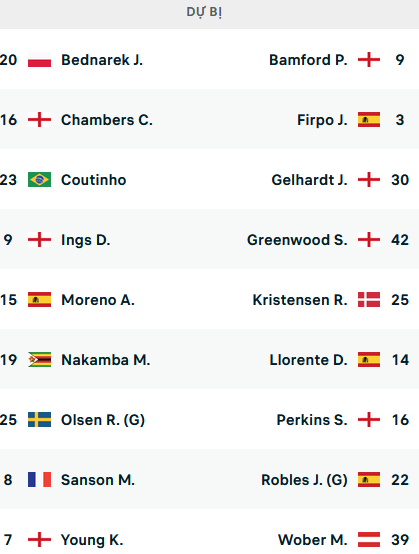Click Denmark flag next to Kristensen R.
Viewport: 419px width, 554px height.
pyautogui.click(x=369, y=300)
